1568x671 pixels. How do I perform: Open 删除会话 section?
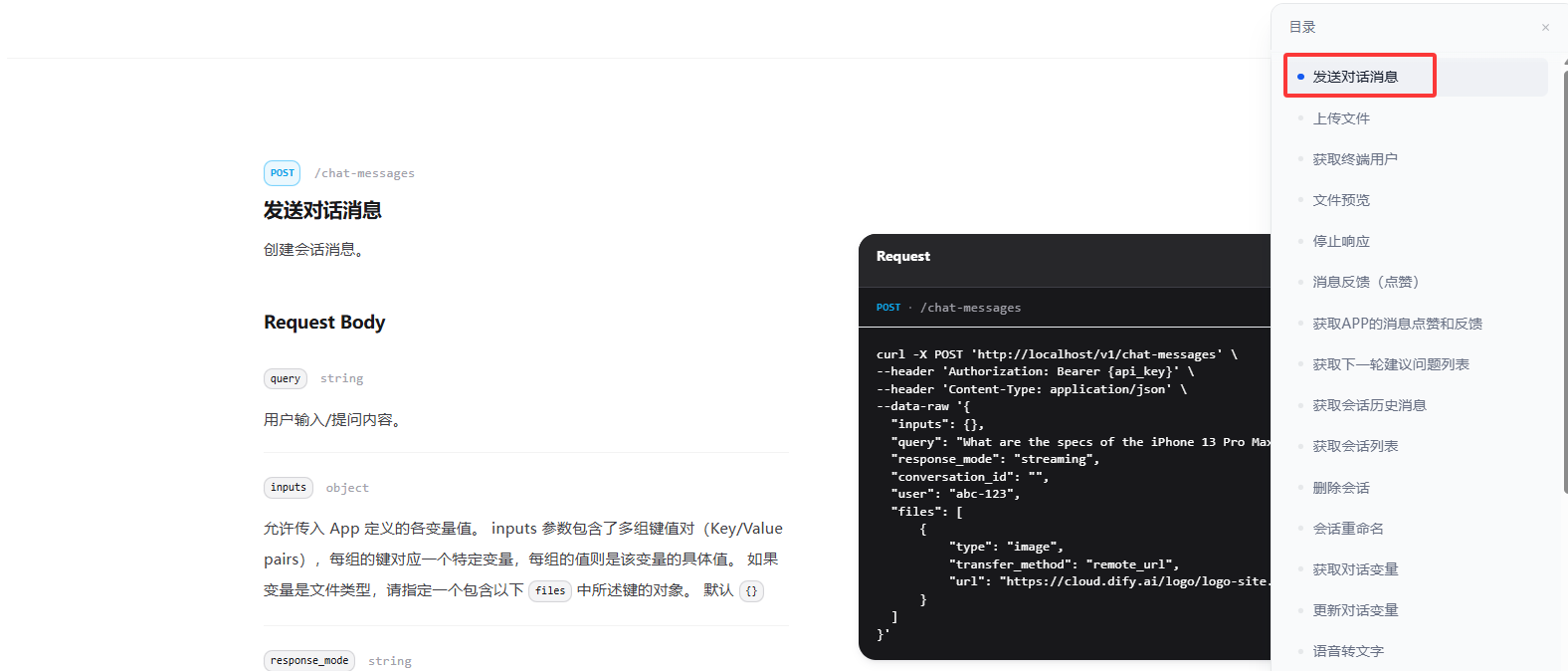click(x=1341, y=488)
